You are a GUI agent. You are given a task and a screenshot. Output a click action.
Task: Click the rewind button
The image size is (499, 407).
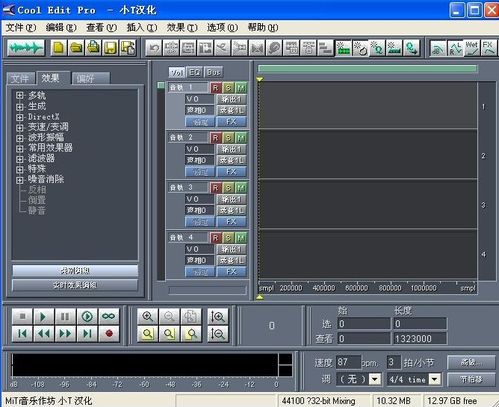43,334
